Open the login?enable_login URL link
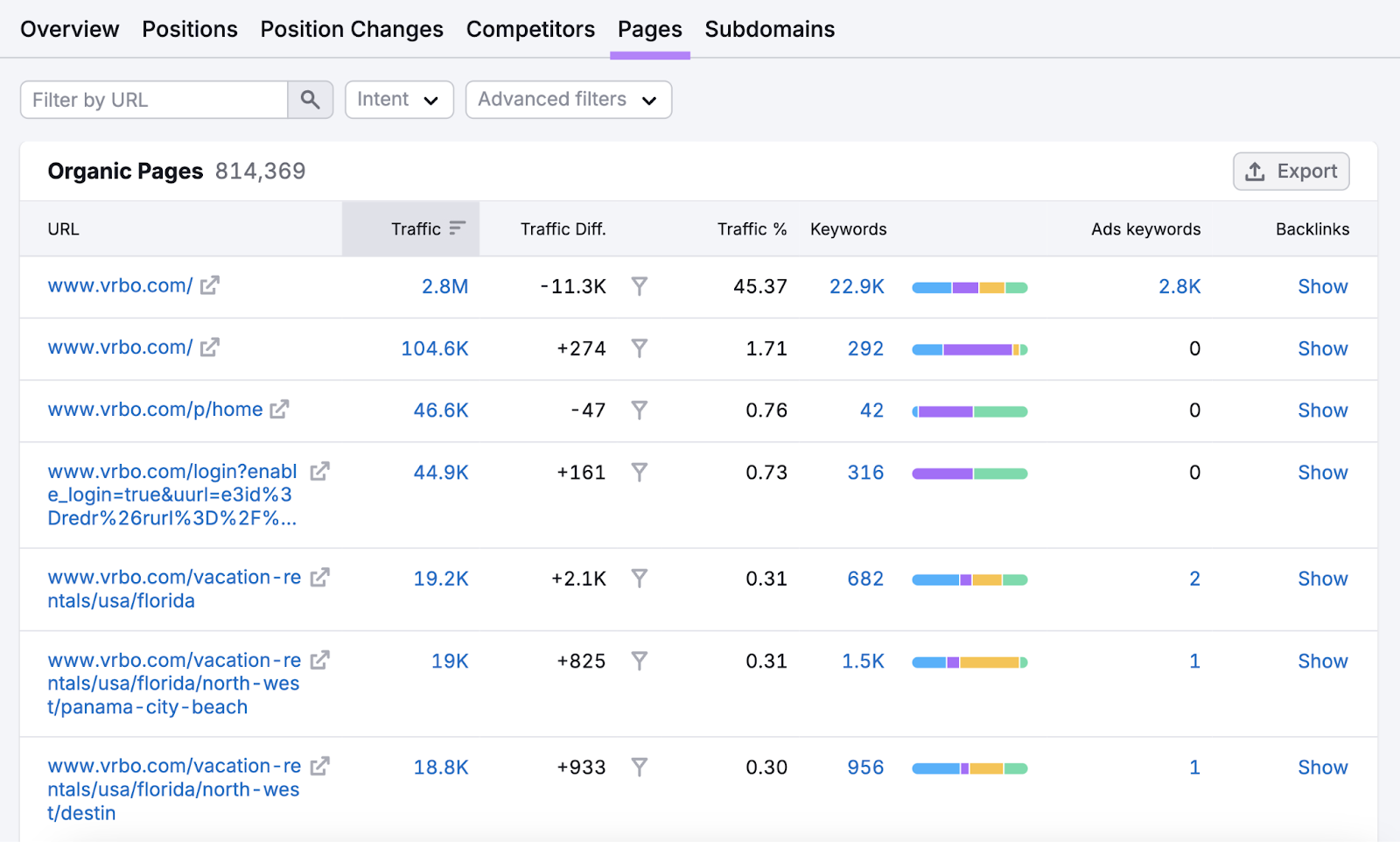Image resolution: width=1400 pixels, height=842 pixels. [x=172, y=495]
